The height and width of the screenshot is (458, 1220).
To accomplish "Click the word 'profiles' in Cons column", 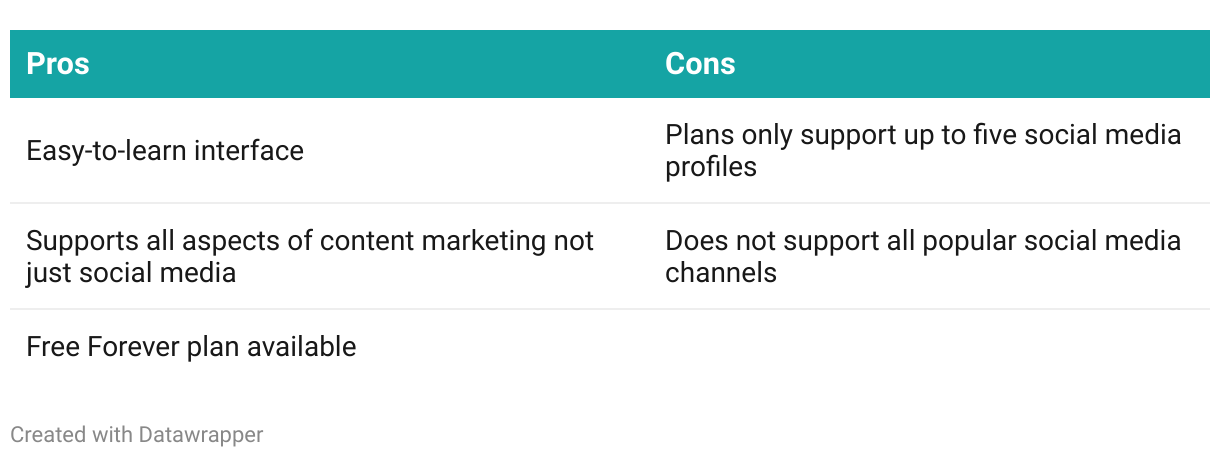I will 711,167.
